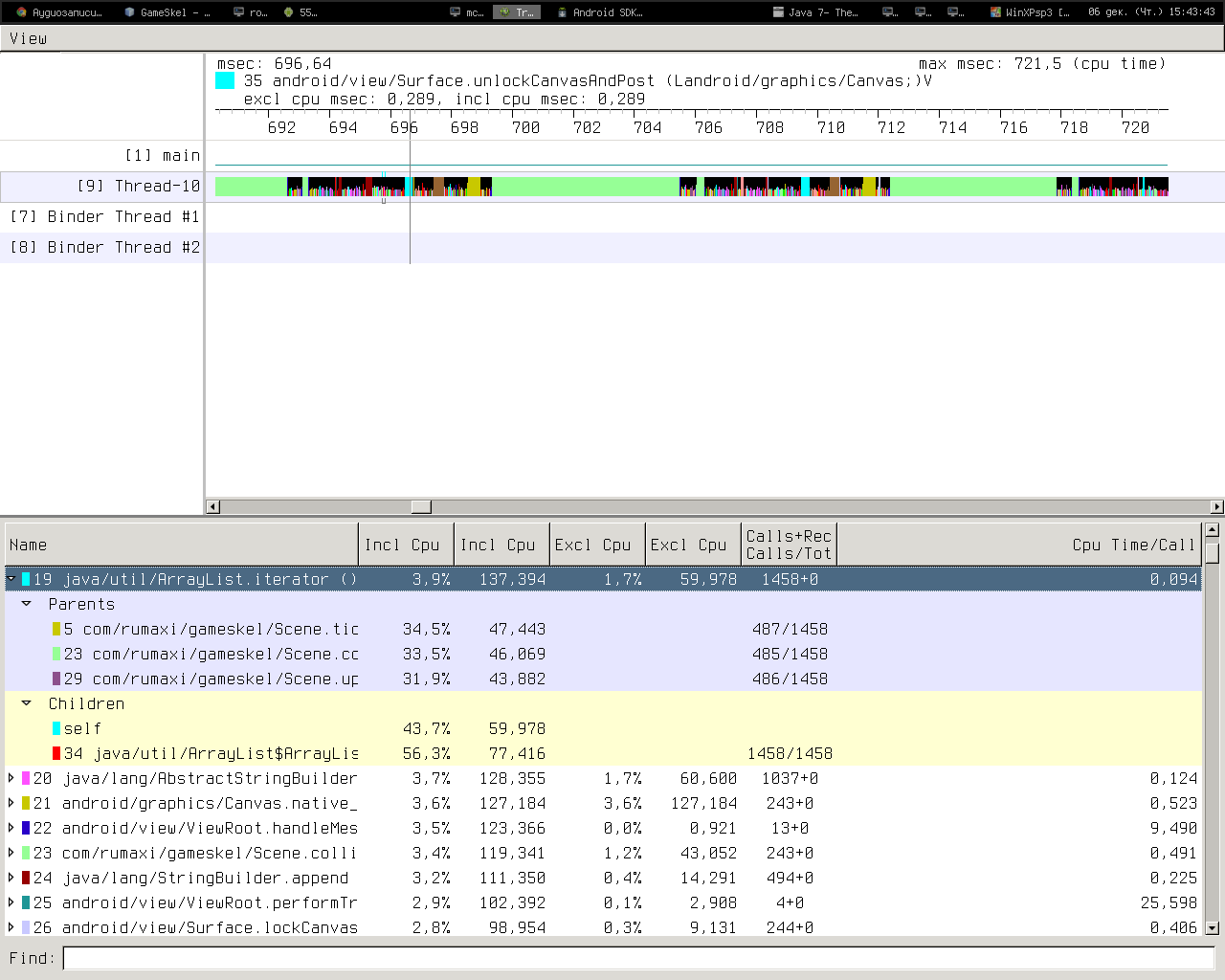This screenshot has height=980, width=1225.
Task: Click cyan color box beside unlockCanvasAndPost
Action: click(225, 81)
